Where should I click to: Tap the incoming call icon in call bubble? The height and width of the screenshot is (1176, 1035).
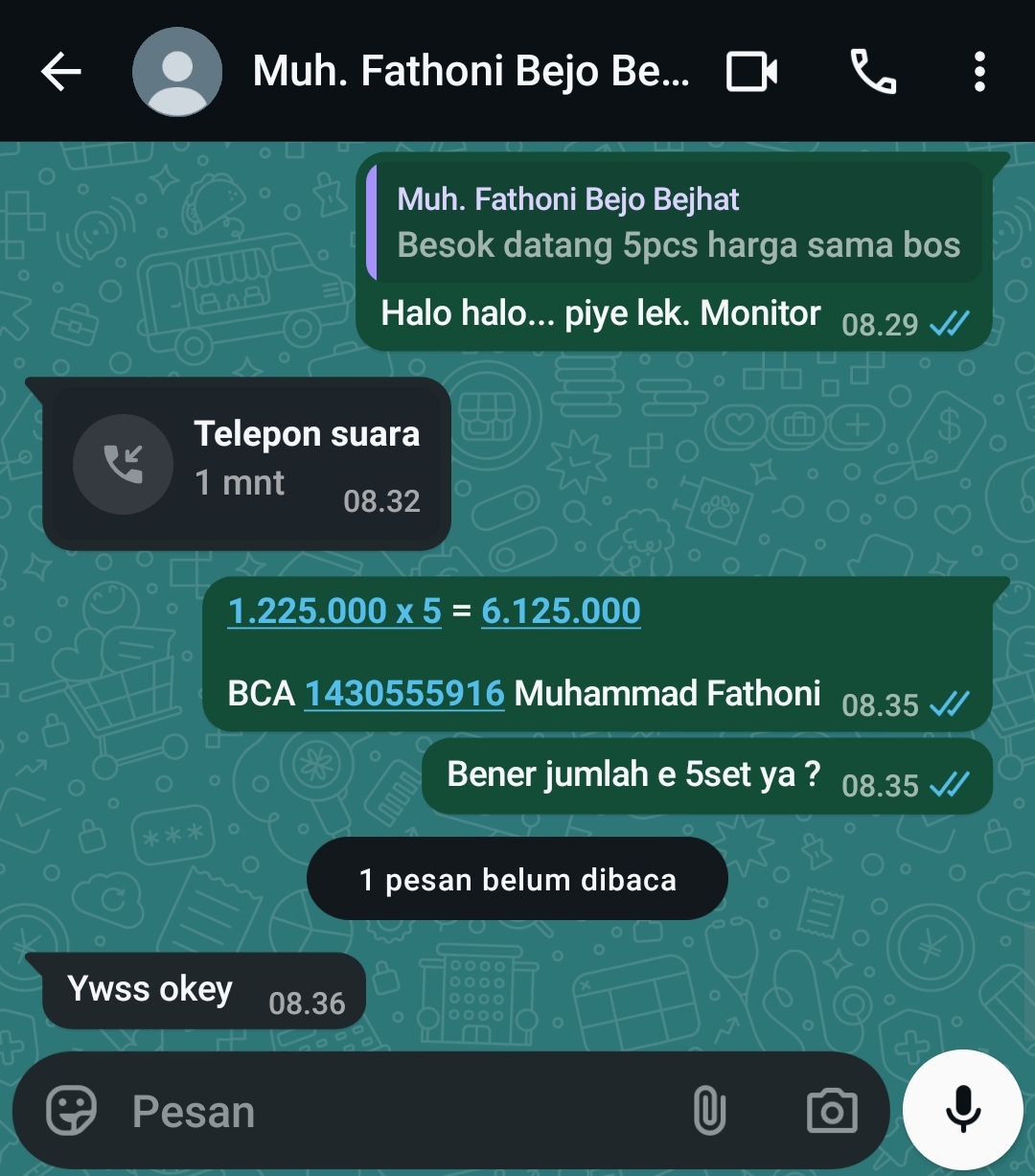point(123,464)
